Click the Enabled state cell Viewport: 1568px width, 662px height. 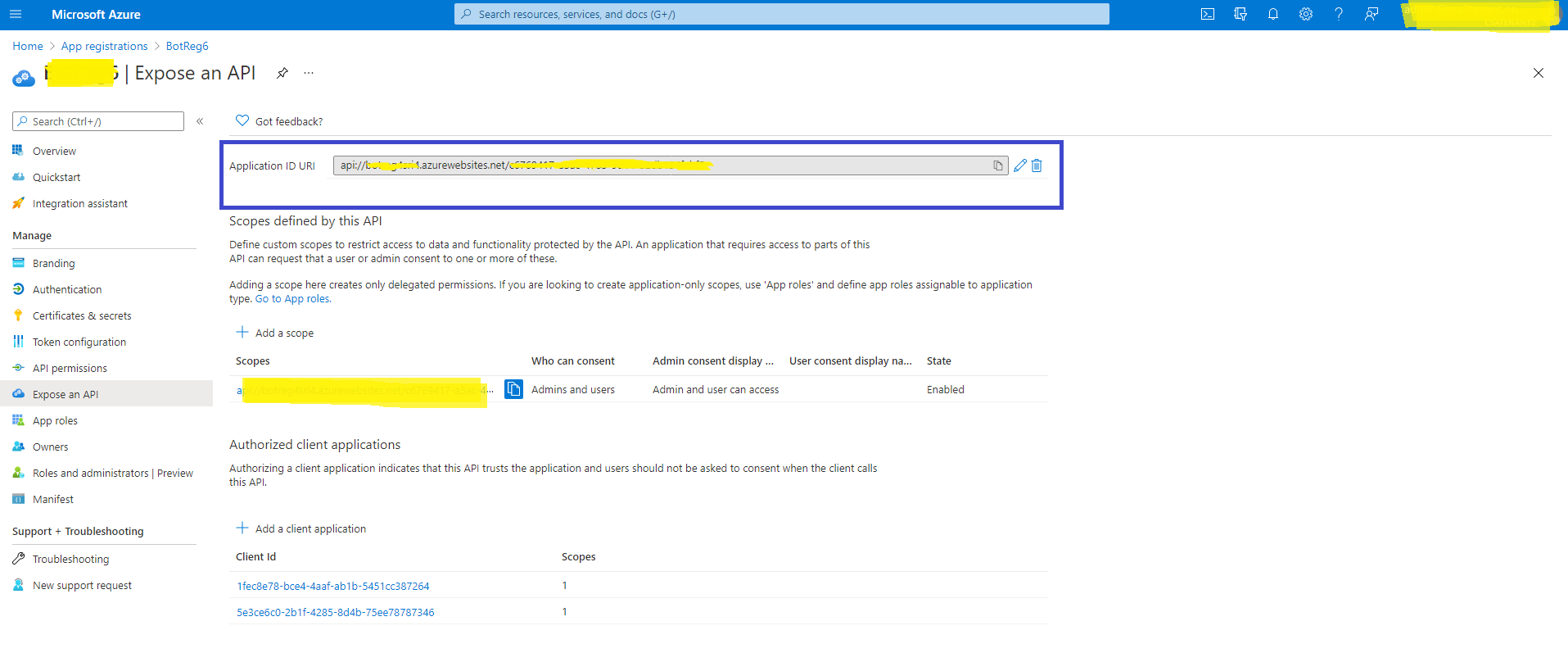(946, 389)
